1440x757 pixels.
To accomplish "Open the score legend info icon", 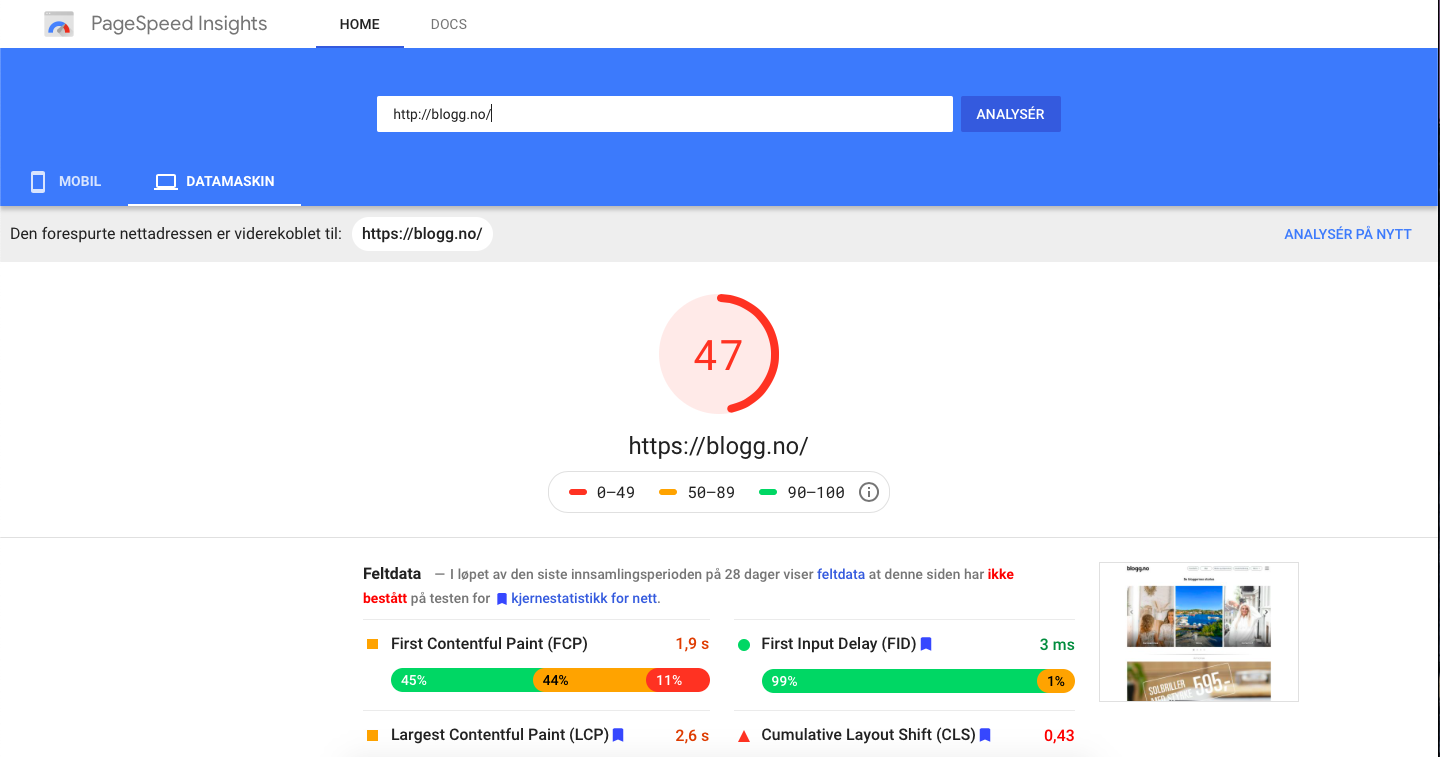I will click(x=869, y=492).
